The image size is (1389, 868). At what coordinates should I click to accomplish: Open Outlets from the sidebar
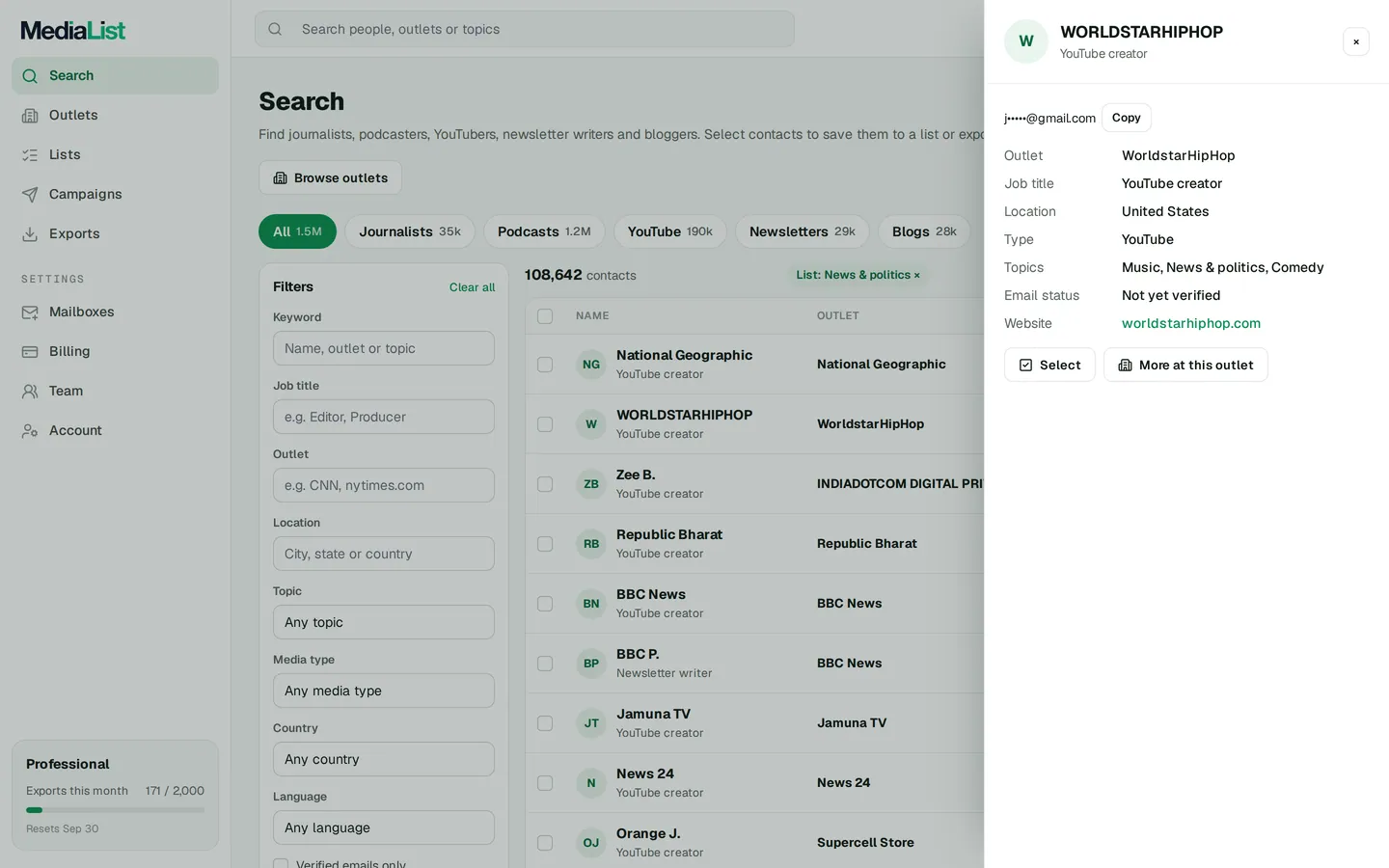click(x=115, y=115)
